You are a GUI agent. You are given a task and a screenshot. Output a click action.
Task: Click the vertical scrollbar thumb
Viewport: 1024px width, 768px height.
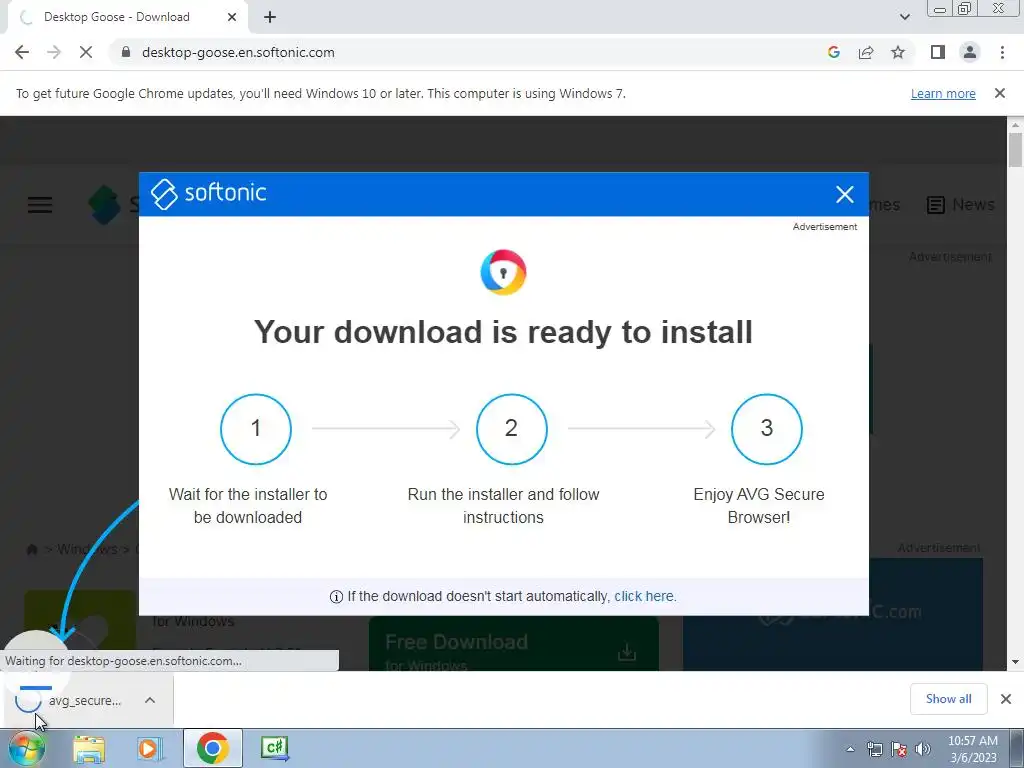click(1015, 150)
